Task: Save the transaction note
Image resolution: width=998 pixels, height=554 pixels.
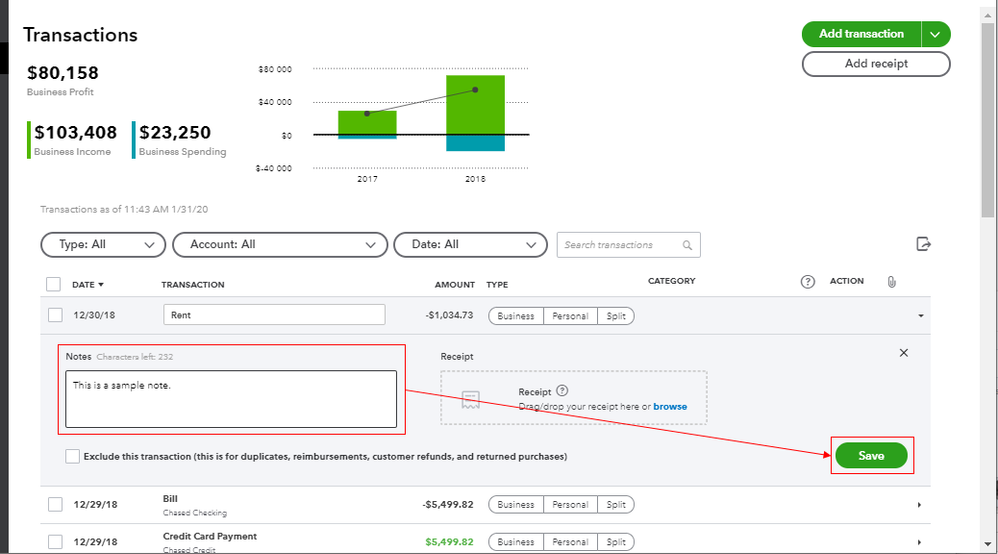Action: (x=871, y=455)
